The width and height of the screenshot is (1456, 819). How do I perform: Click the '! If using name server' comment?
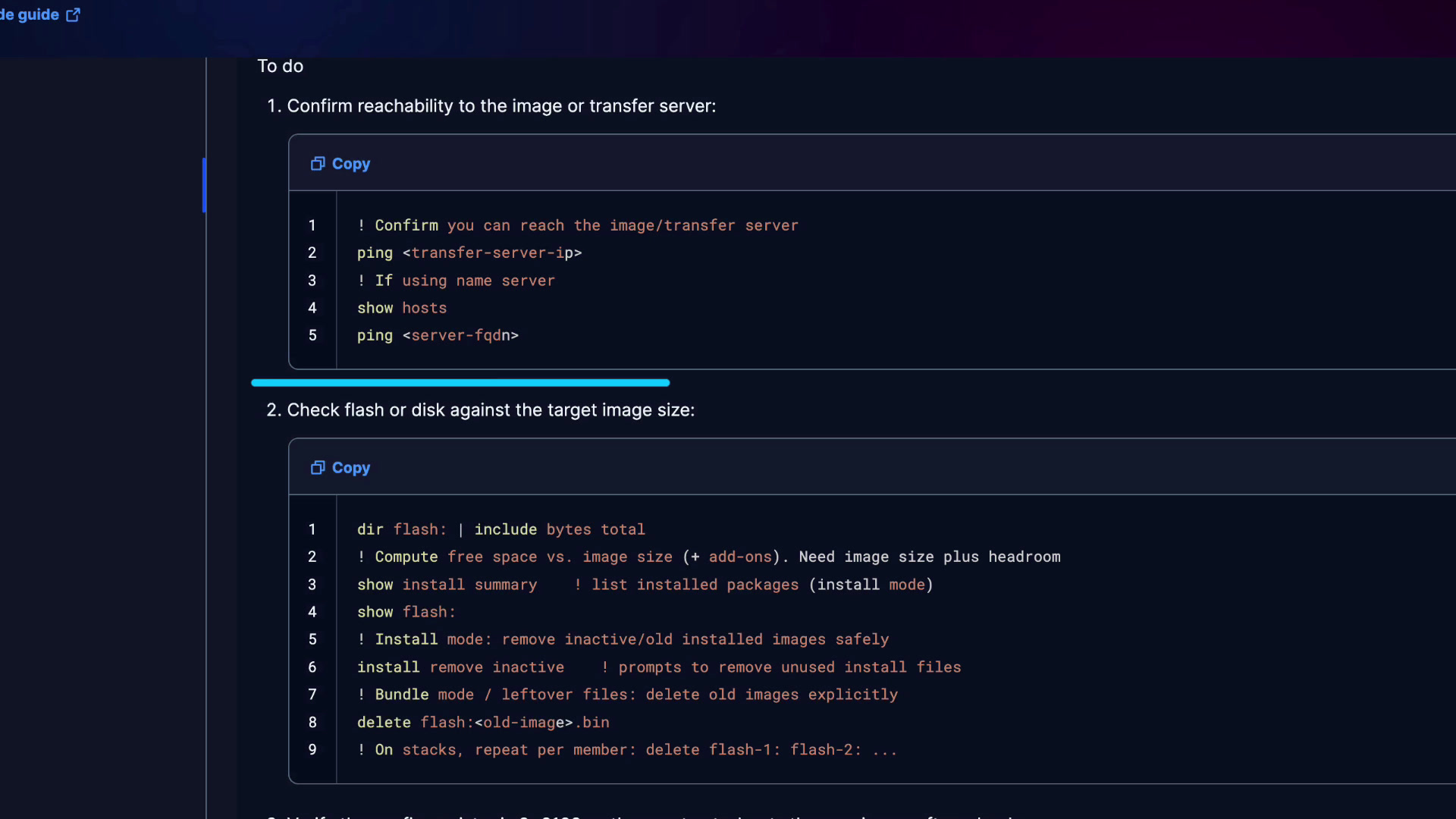point(456,281)
